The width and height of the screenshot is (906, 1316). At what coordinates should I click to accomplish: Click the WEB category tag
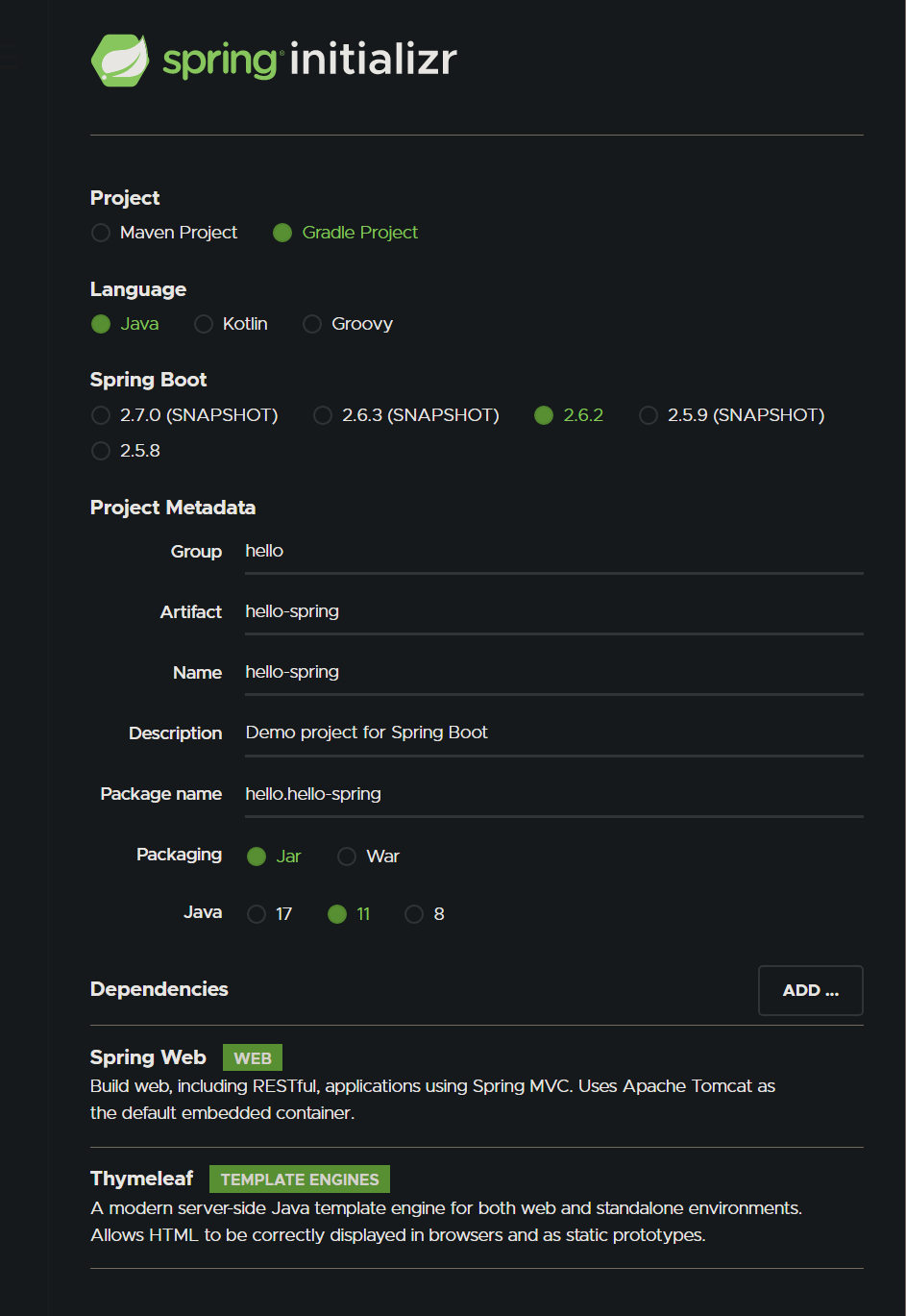pos(253,1058)
